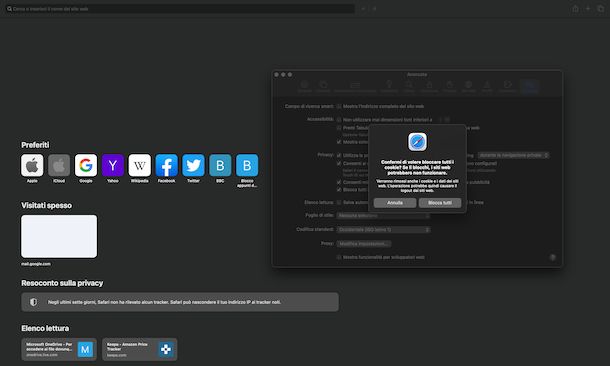Toggle the Blocca tutti i cookie checkbox

(x=339, y=190)
